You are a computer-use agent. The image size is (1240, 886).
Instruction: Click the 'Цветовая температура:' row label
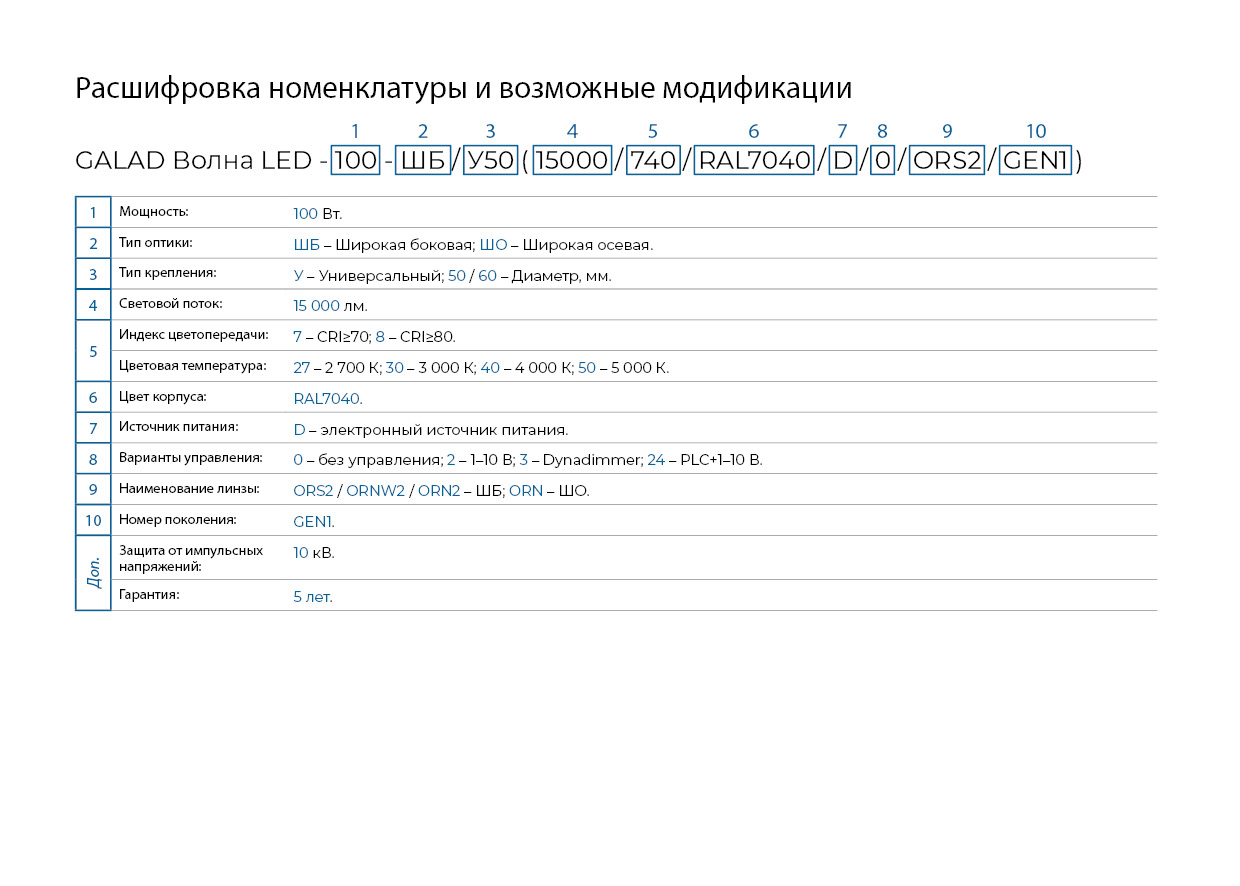tap(192, 366)
